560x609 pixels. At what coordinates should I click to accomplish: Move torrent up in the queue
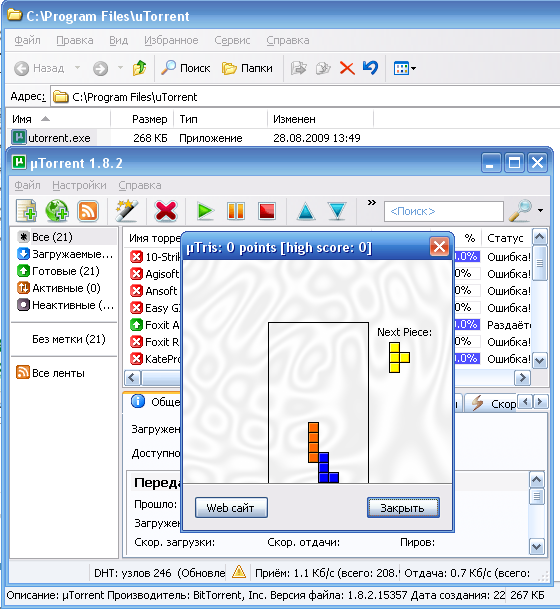coord(306,211)
